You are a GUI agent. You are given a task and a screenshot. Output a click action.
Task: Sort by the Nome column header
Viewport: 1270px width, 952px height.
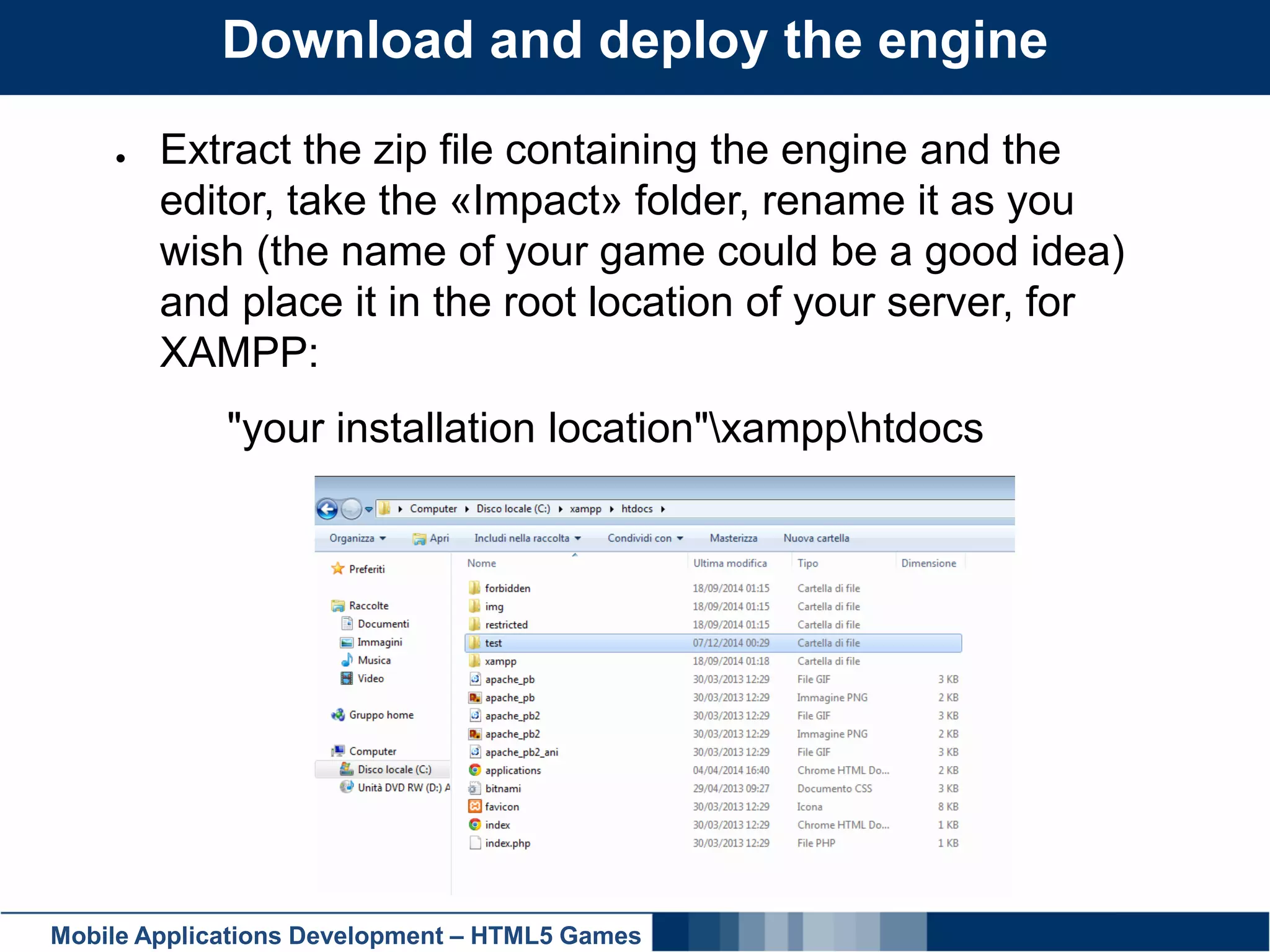482,563
